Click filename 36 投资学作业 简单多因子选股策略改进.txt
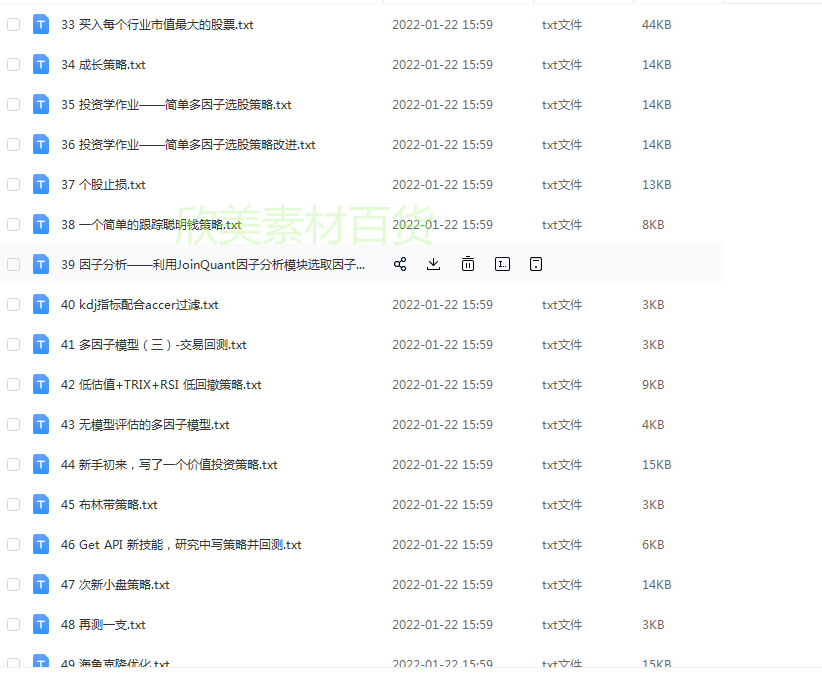This screenshot has height=686, width=822. [x=188, y=145]
